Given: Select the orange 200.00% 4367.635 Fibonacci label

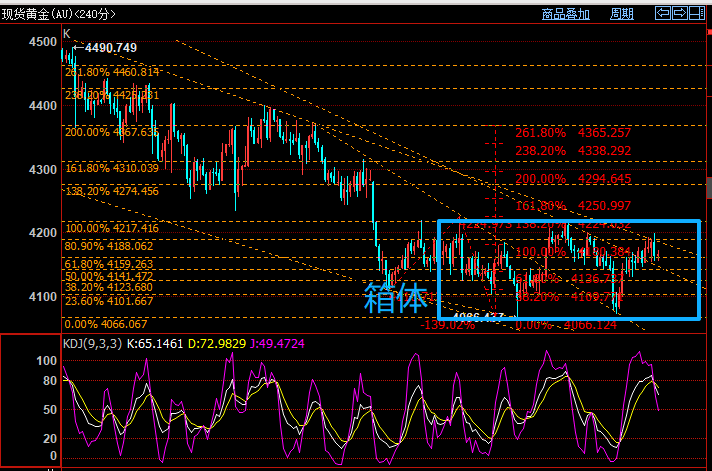Looking at the screenshot, I should pos(112,132).
